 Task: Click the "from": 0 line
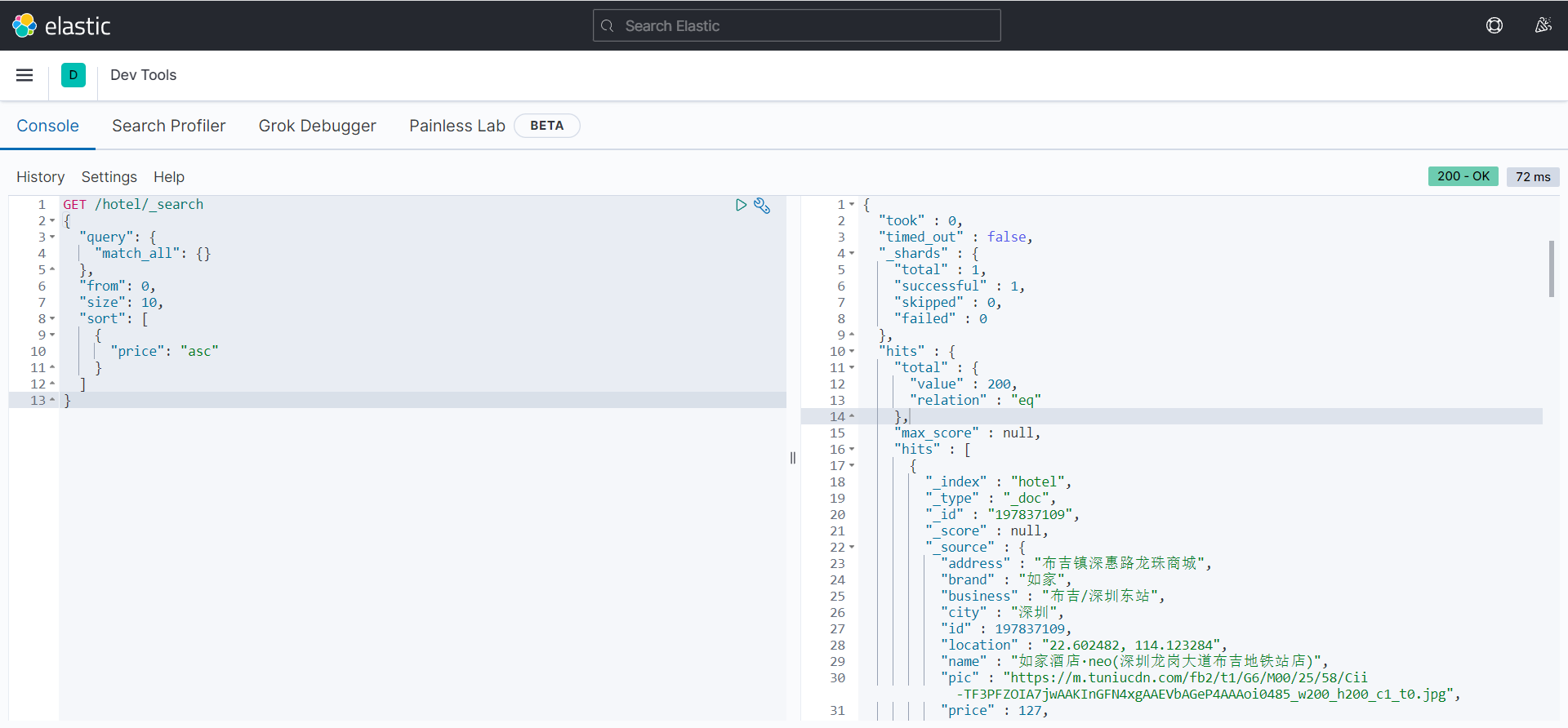[x=117, y=286]
